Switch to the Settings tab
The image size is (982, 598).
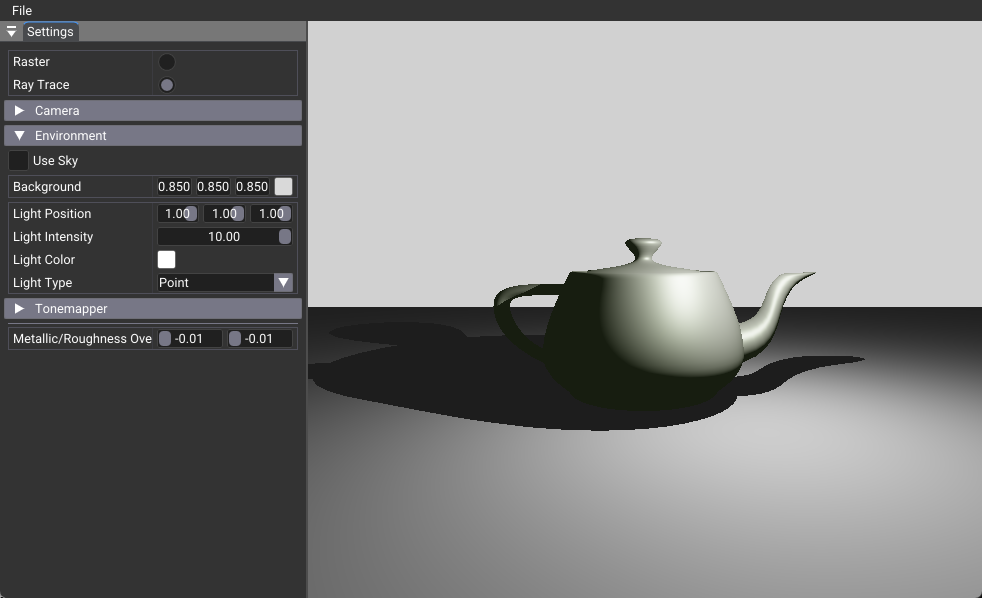click(50, 32)
